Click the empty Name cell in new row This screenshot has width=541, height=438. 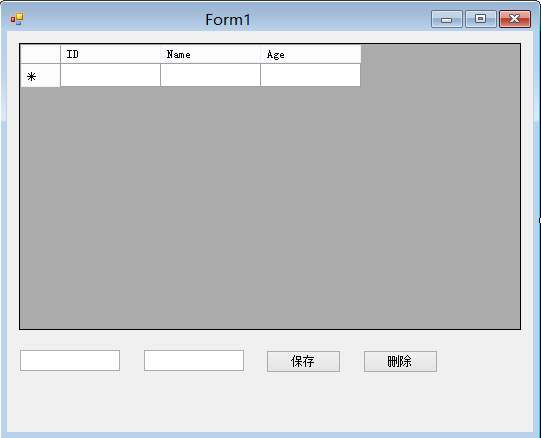(x=210, y=75)
